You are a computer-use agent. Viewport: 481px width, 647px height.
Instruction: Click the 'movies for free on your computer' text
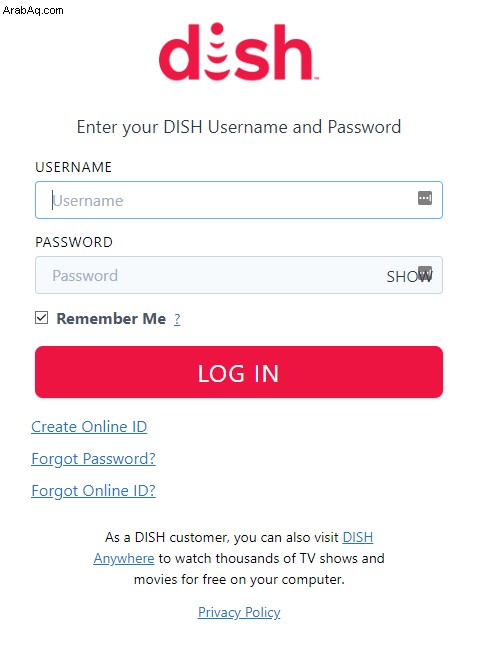(x=239, y=579)
